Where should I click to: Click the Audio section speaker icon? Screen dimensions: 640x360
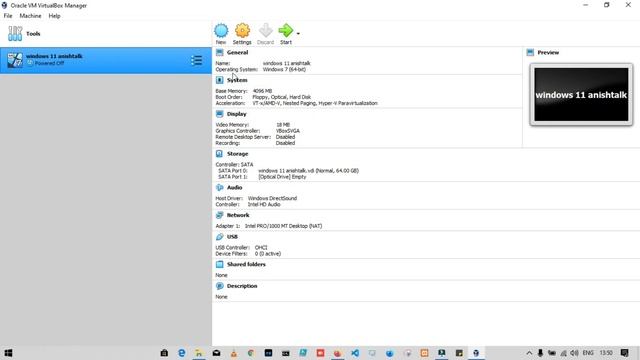point(220,187)
